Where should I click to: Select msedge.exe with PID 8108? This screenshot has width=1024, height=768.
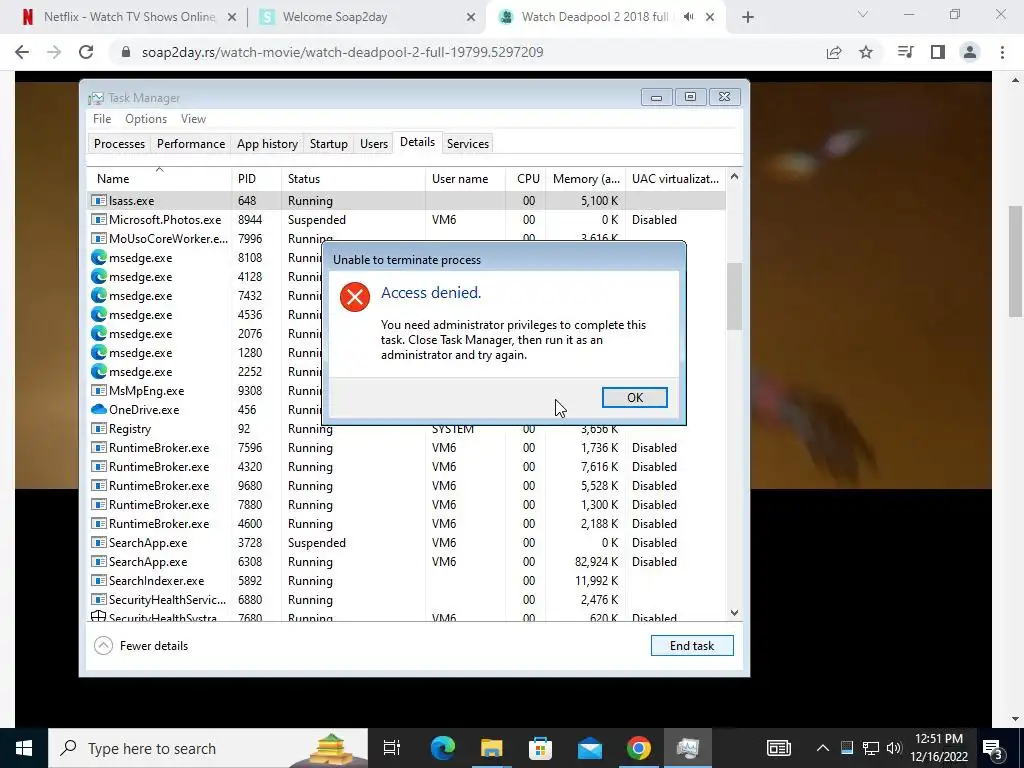(x=204, y=257)
